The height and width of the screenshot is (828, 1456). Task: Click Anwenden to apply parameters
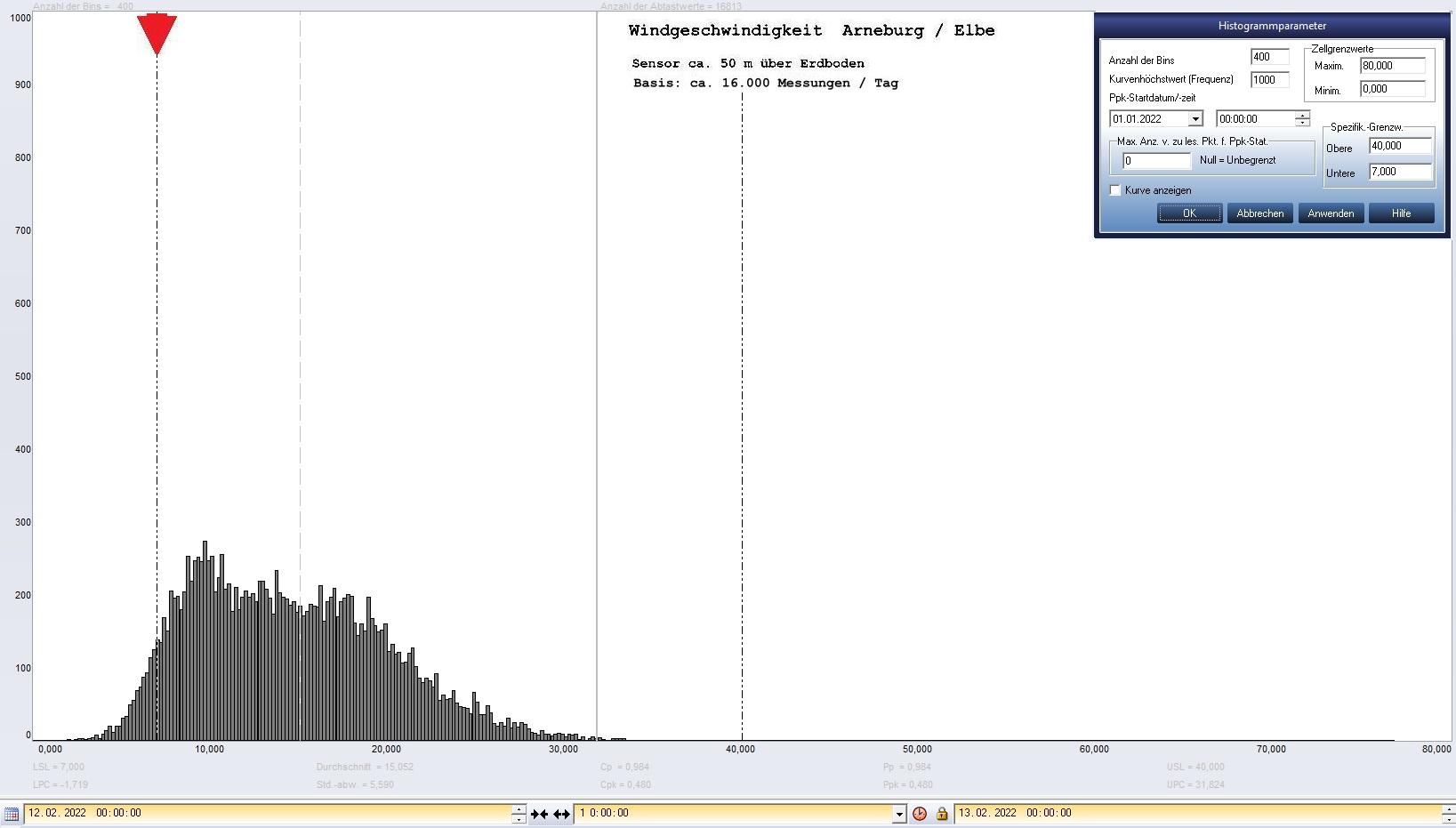pyautogui.click(x=1331, y=213)
